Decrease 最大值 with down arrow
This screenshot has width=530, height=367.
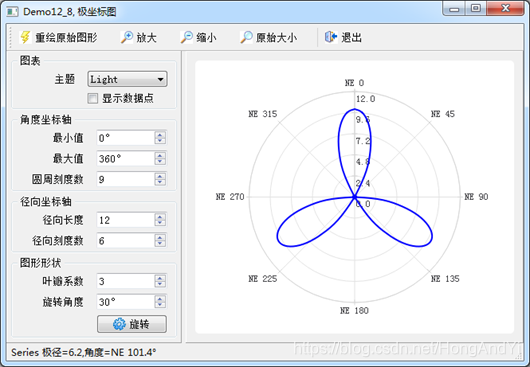point(160,162)
